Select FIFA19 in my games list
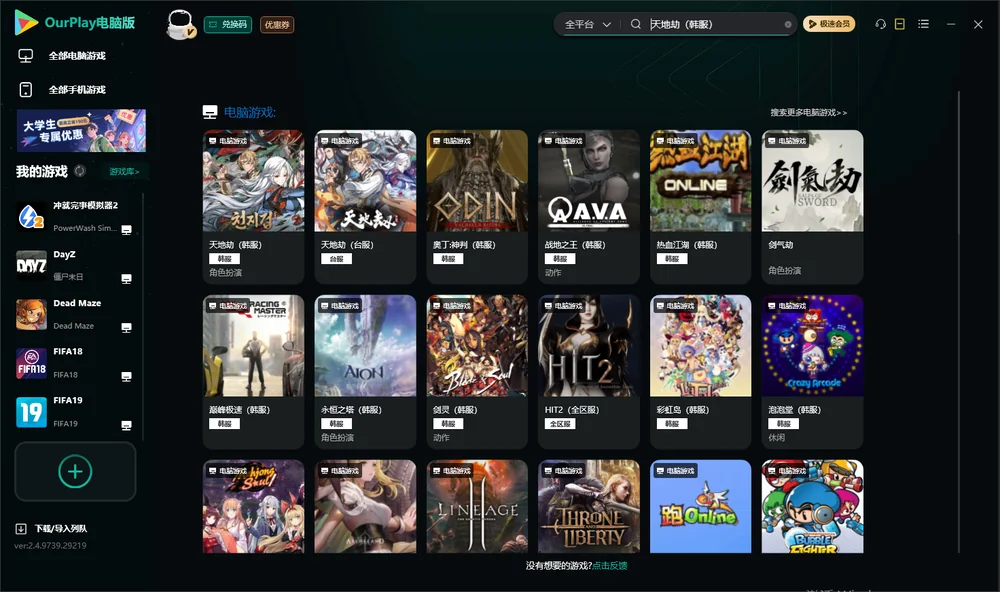 75,412
